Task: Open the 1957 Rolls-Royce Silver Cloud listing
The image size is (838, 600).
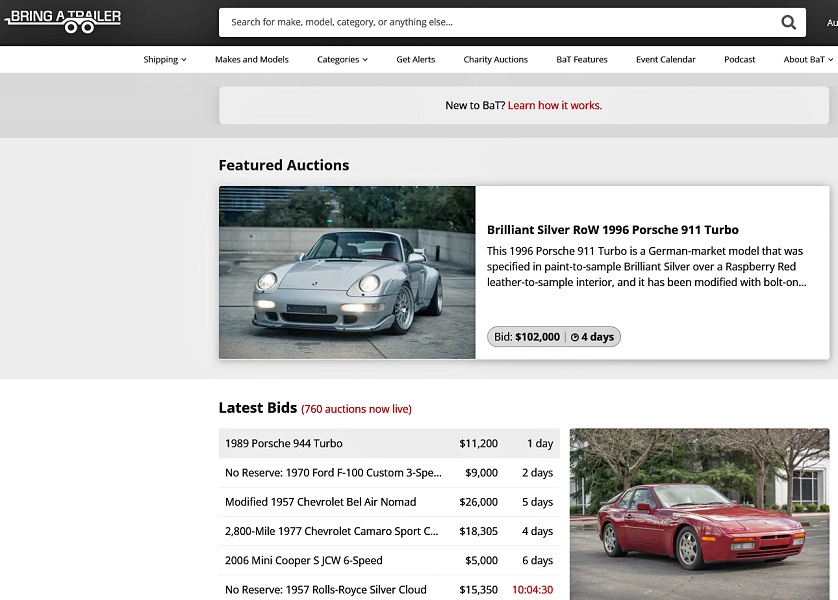Action: click(x=325, y=590)
